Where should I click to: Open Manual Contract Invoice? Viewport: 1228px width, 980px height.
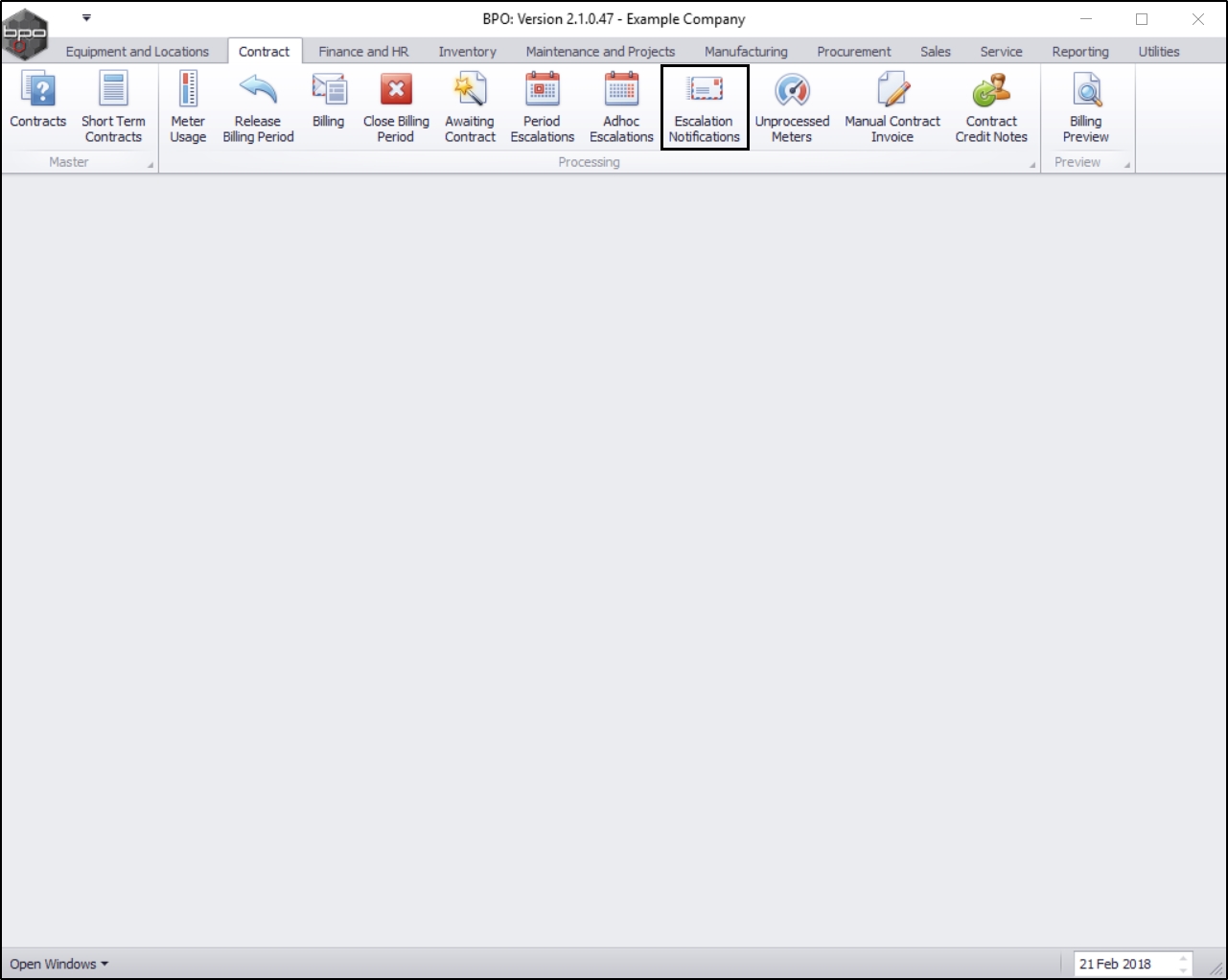[892, 107]
